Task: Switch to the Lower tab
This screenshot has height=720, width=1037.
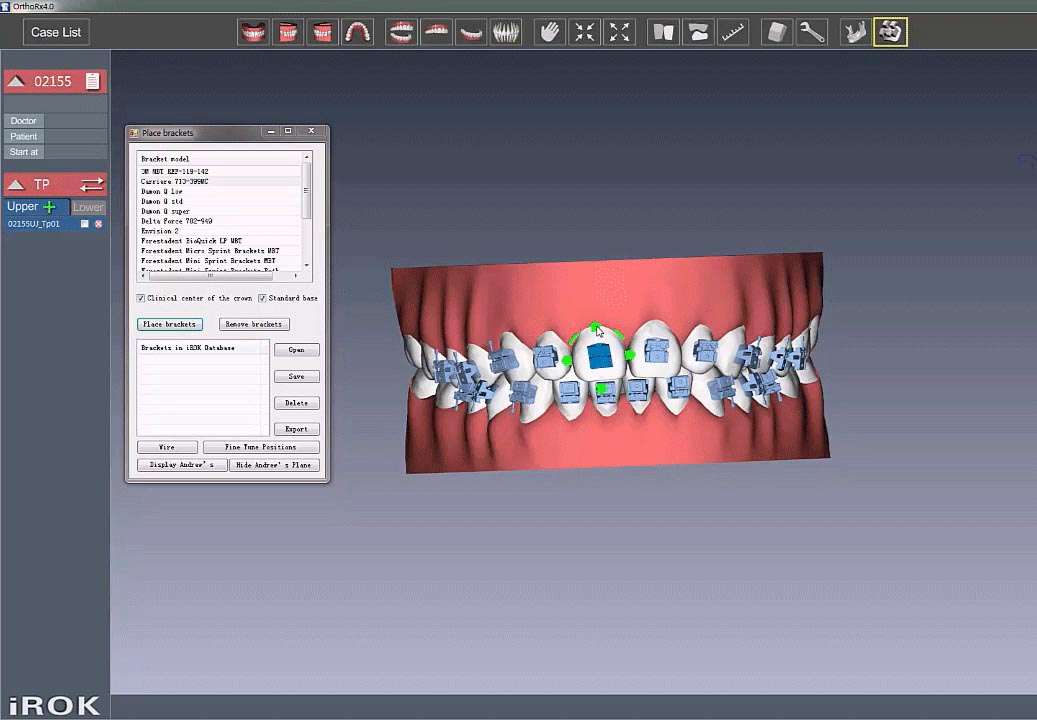Action: (88, 207)
